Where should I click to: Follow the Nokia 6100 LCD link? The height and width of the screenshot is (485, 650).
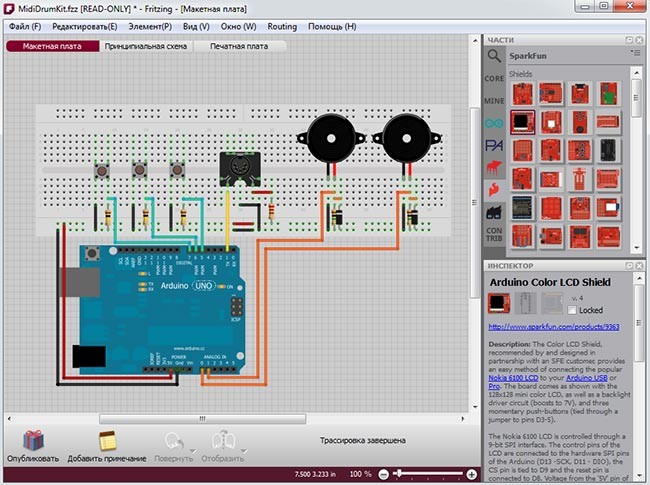pos(513,378)
